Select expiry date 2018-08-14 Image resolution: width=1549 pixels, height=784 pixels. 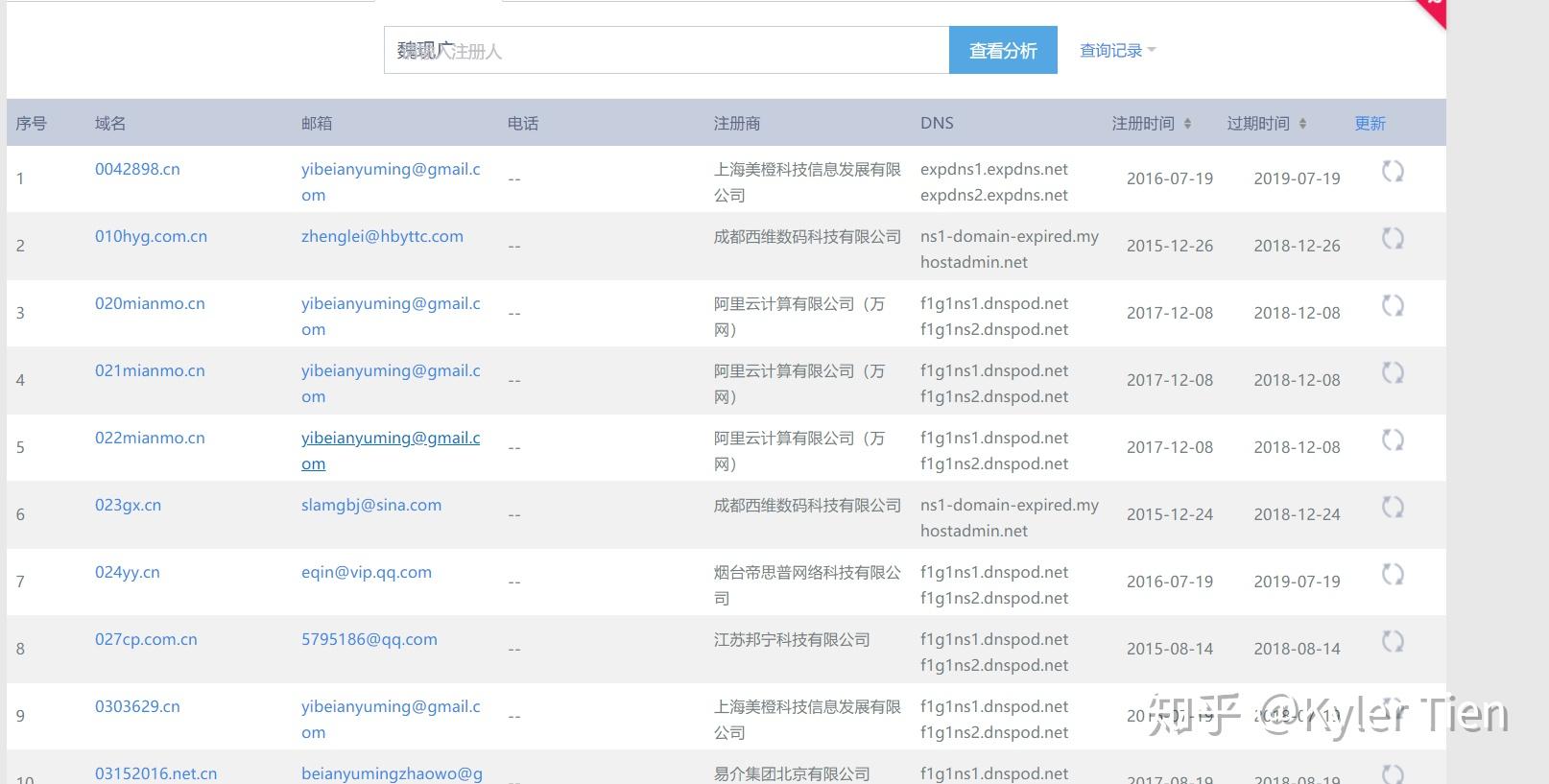tap(1297, 649)
